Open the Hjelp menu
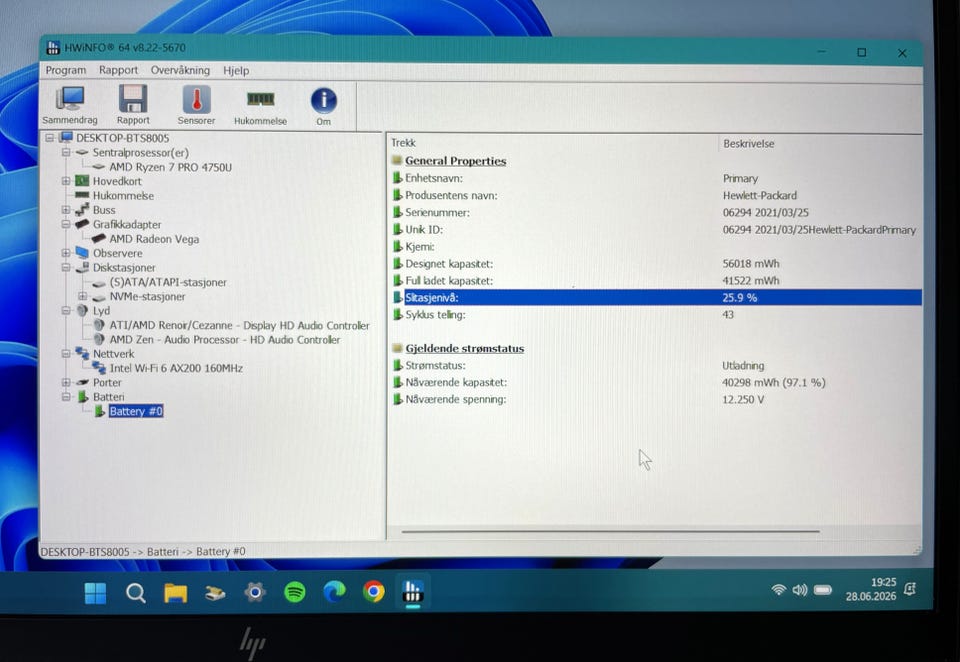 [236, 70]
